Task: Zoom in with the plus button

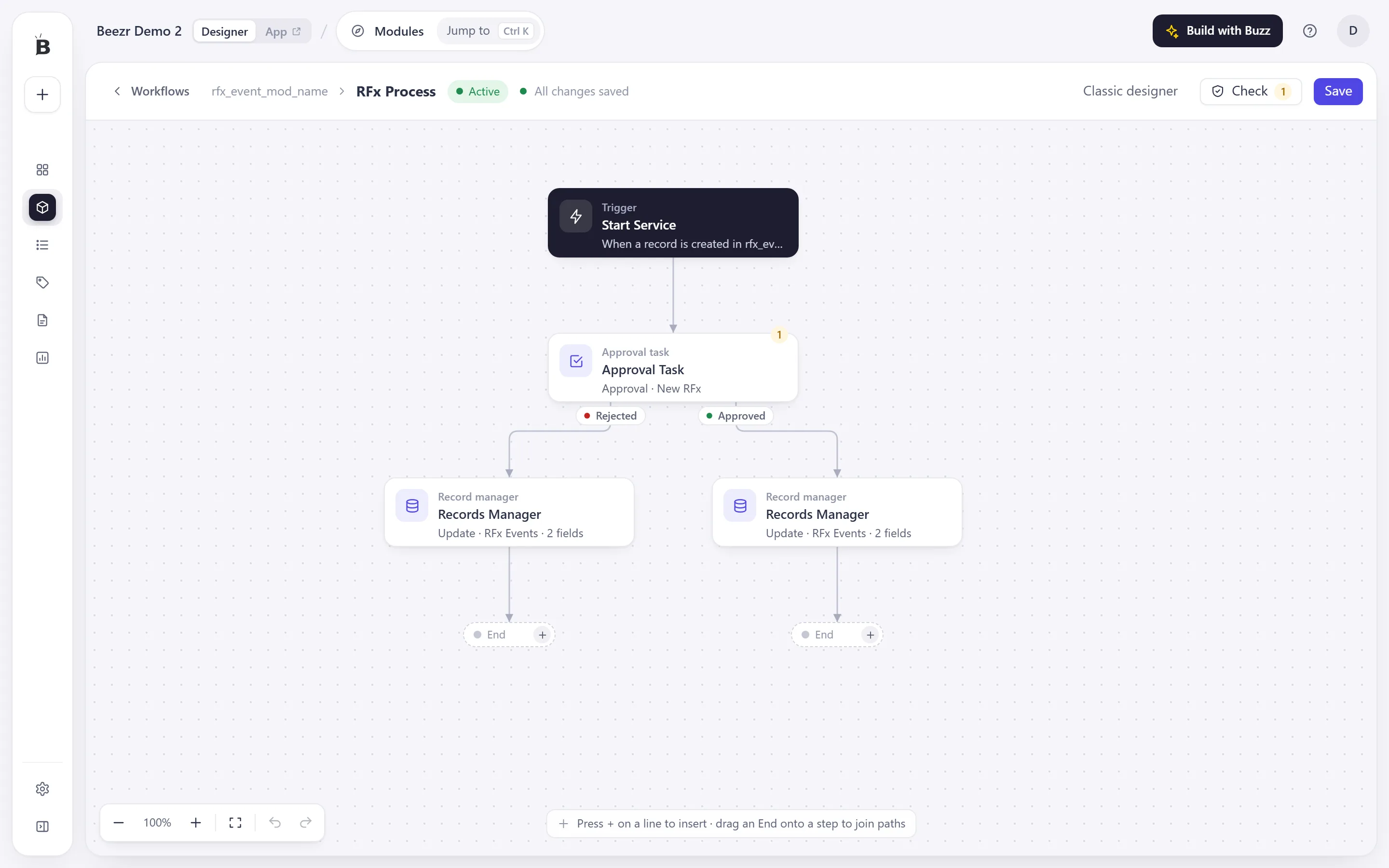Action: (x=196, y=823)
